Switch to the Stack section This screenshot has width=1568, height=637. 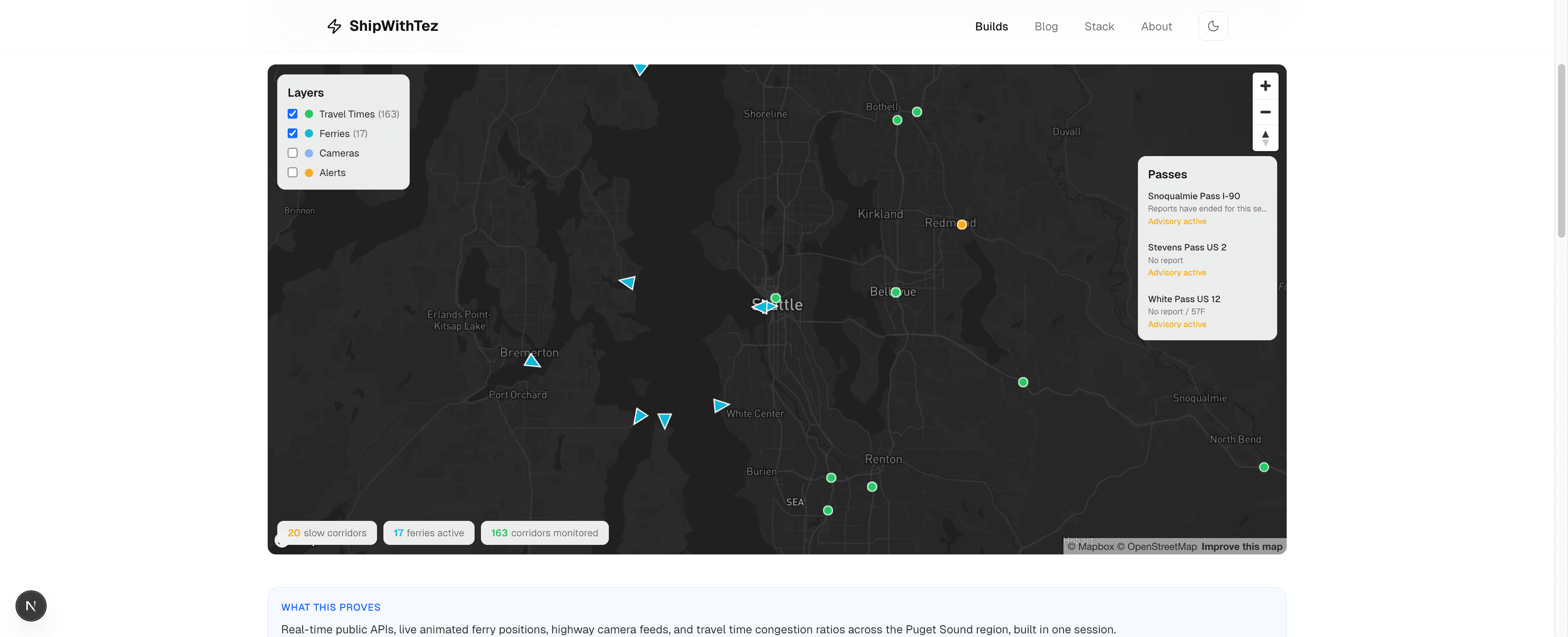tap(1099, 26)
